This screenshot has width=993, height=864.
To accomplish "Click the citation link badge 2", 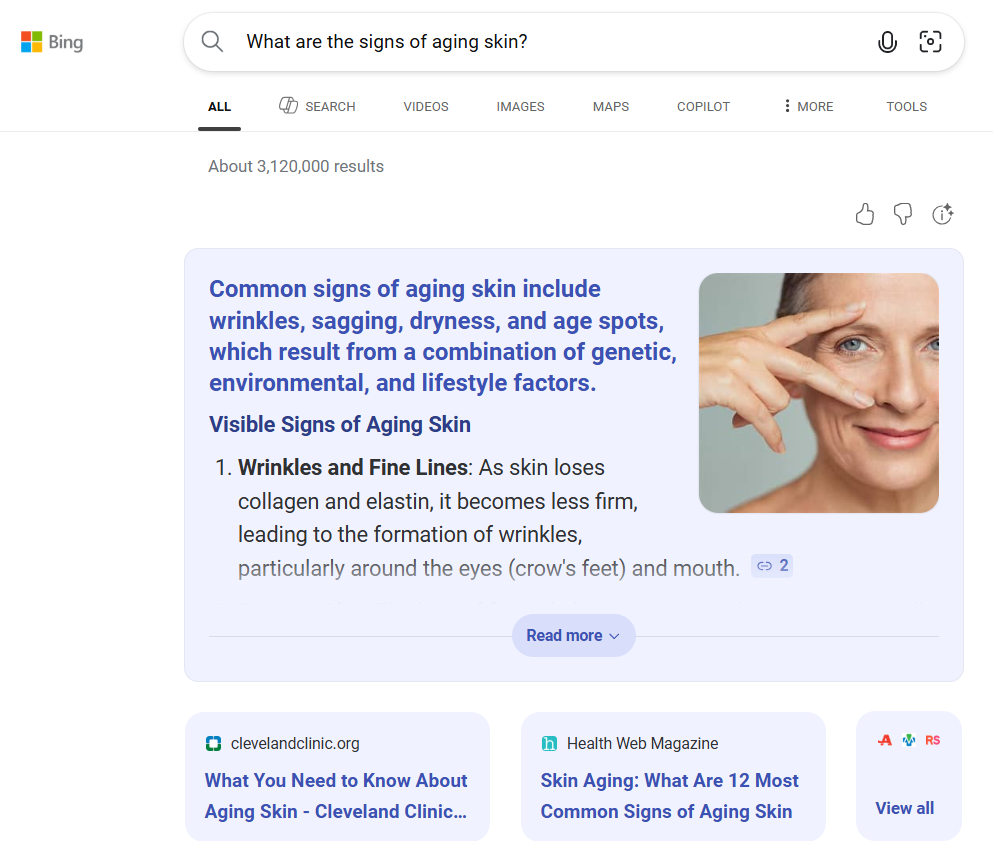I will pyautogui.click(x=772, y=566).
